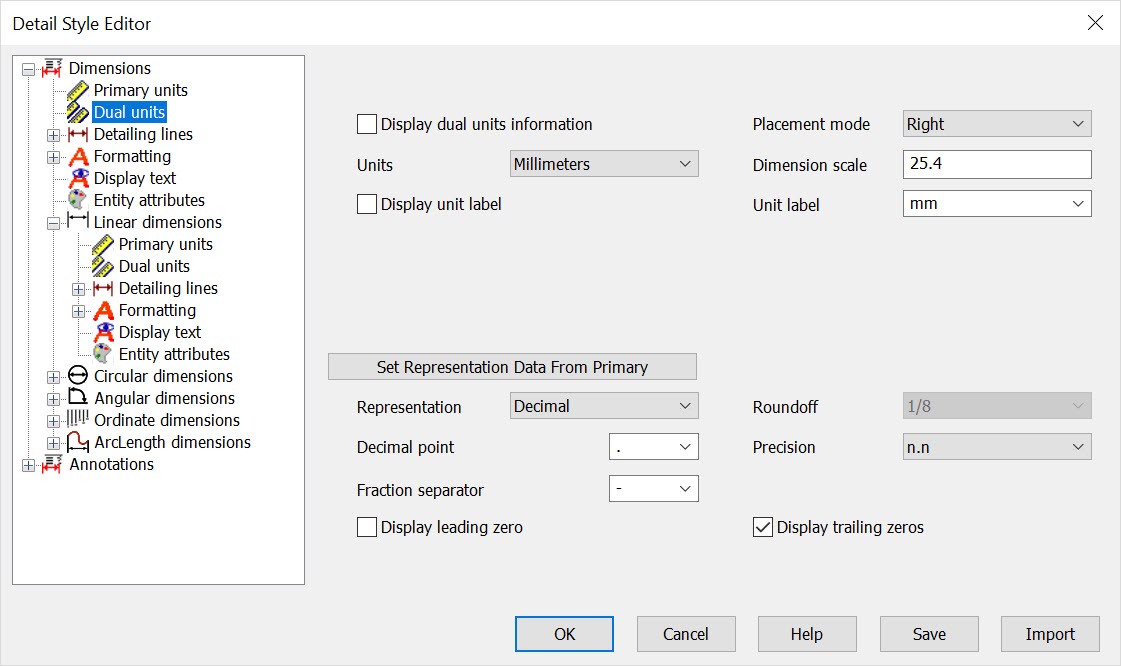Viewport: 1121px width, 666px height.
Task: Click the Save button
Action: [928, 633]
